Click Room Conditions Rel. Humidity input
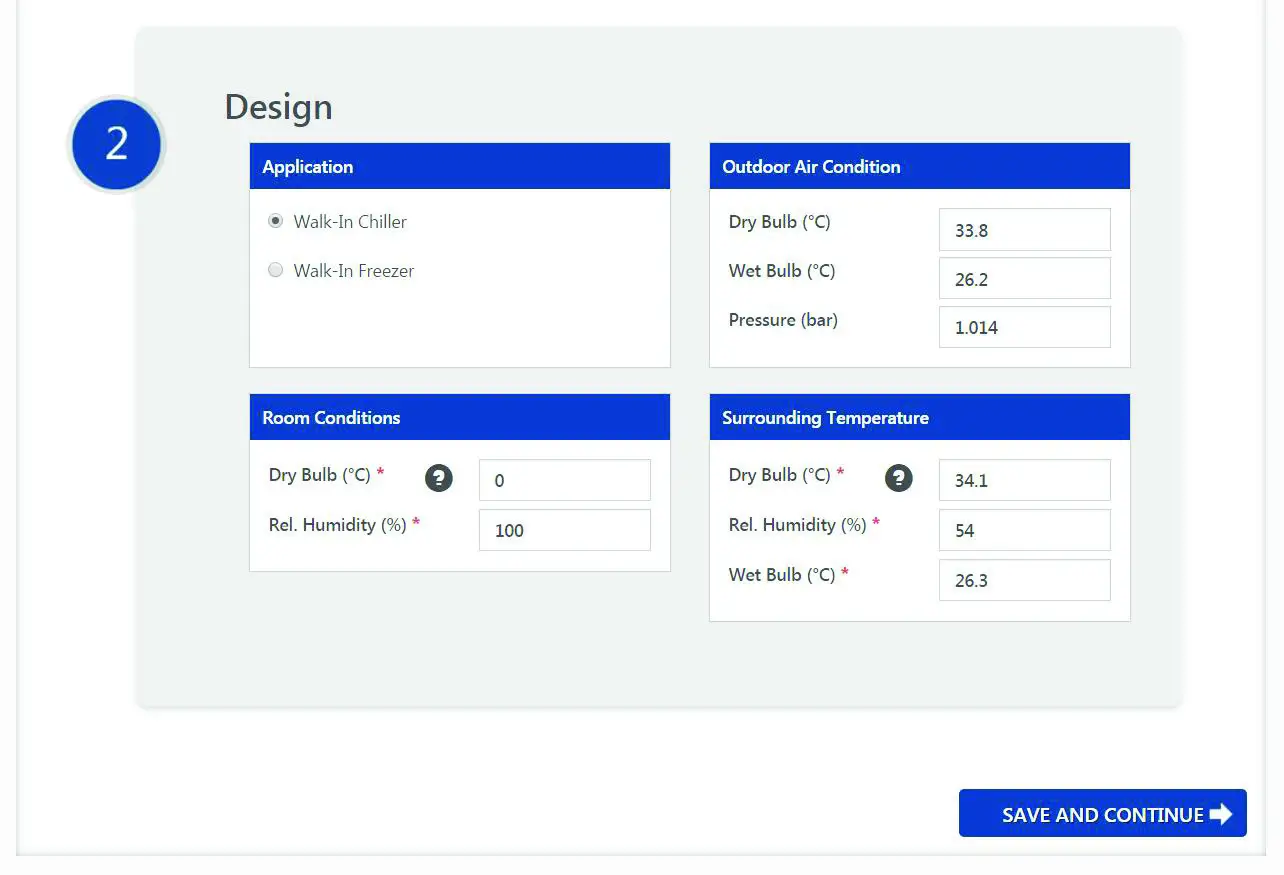1284x875 pixels. 564,530
